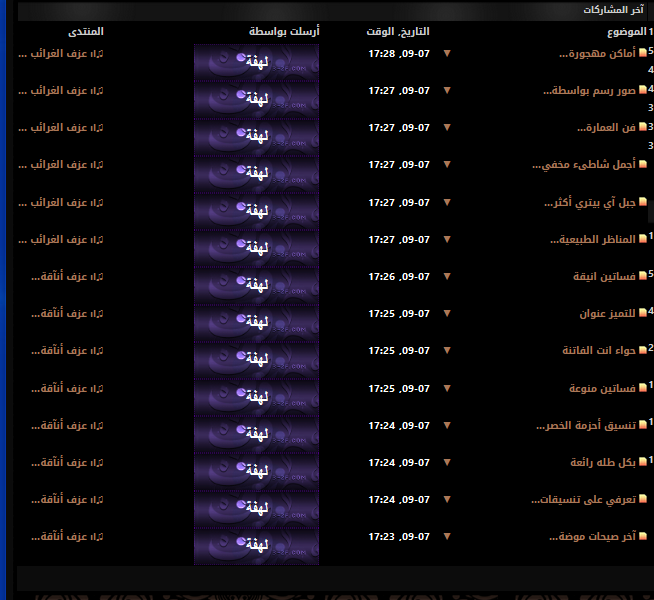Viewport: 654px width, 600px height.
Task: Open the arrow next to the 17:23 post
Action: (447, 536)
